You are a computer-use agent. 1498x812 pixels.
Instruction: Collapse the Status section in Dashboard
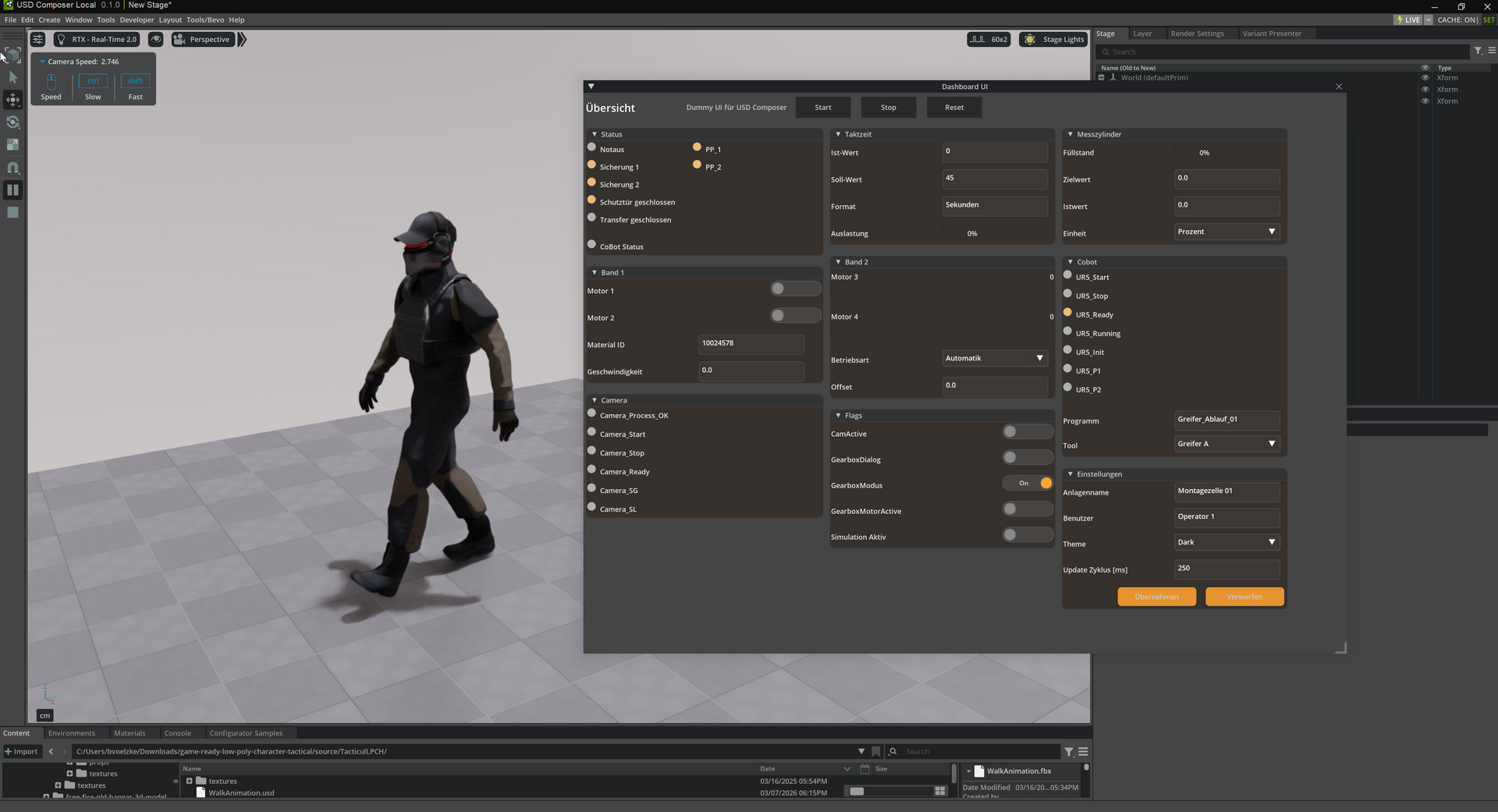point(595,135)
